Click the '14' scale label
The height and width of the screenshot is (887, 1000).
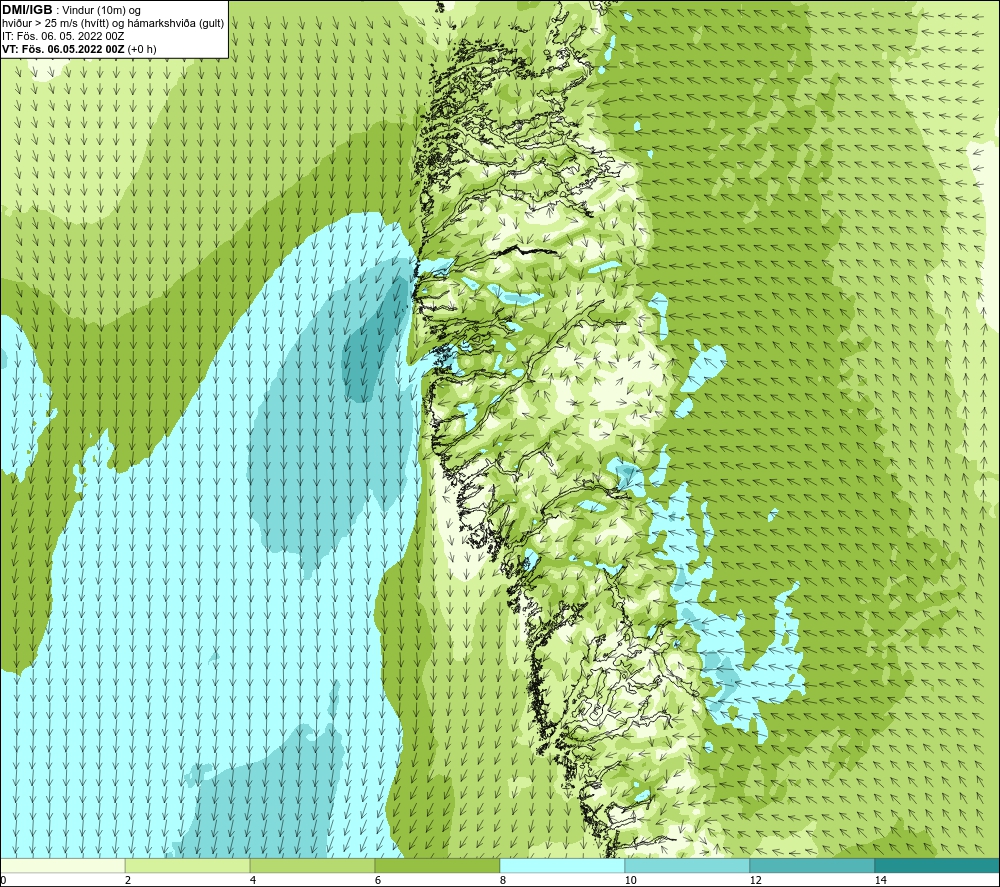(880, 880)
